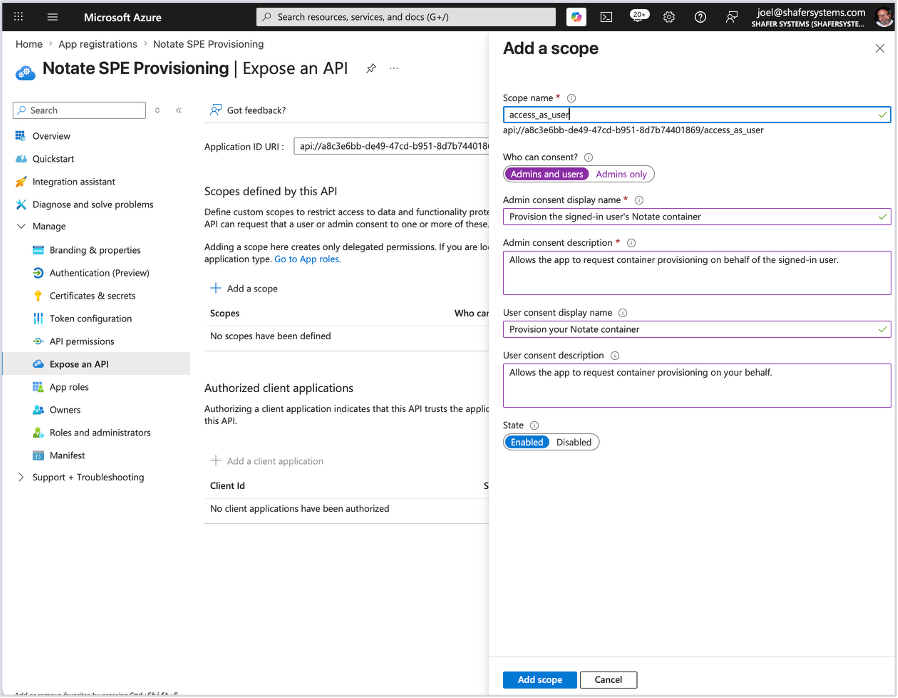This screenshot has height=698, width=898.
Task: Set scope state to Disabled
Action: (573, 442)
